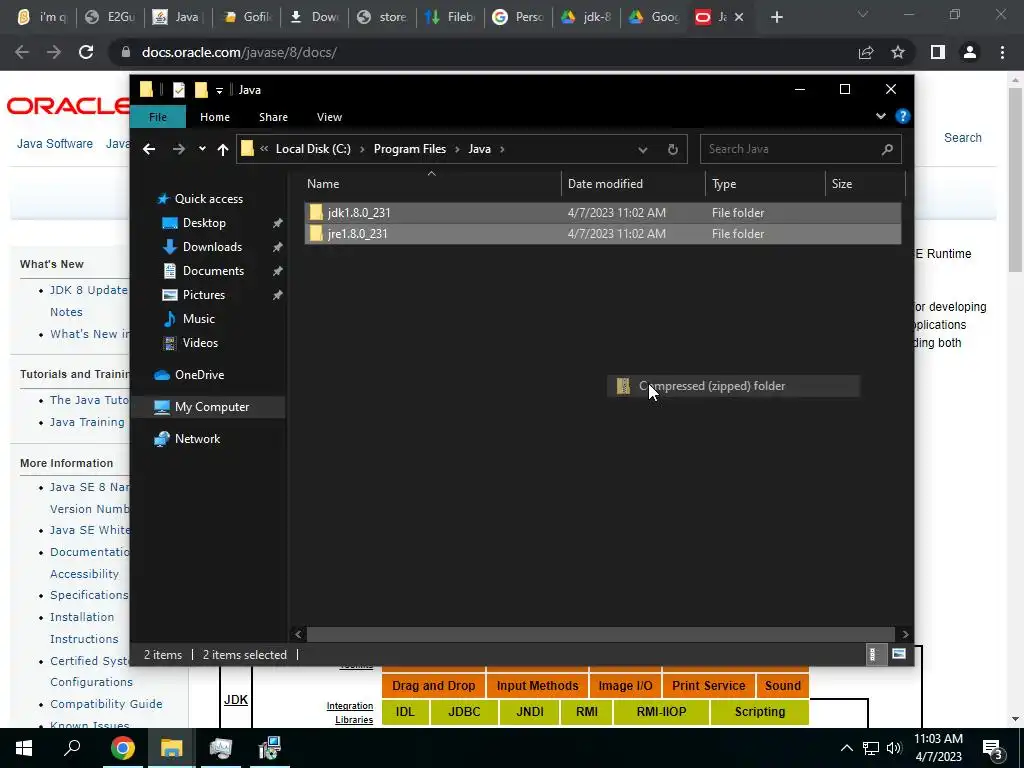Open the Customize Quick Access Toolbar dropdown

pyautogui.click(x=219, y=91)
